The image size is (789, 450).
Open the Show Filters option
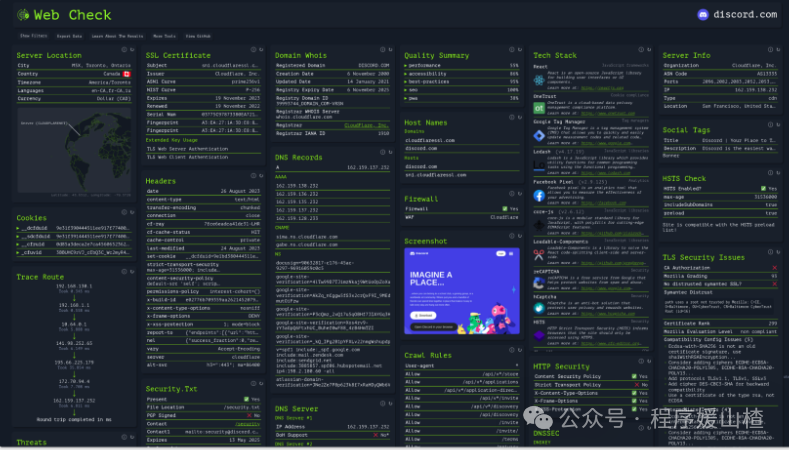pos(33,36)
